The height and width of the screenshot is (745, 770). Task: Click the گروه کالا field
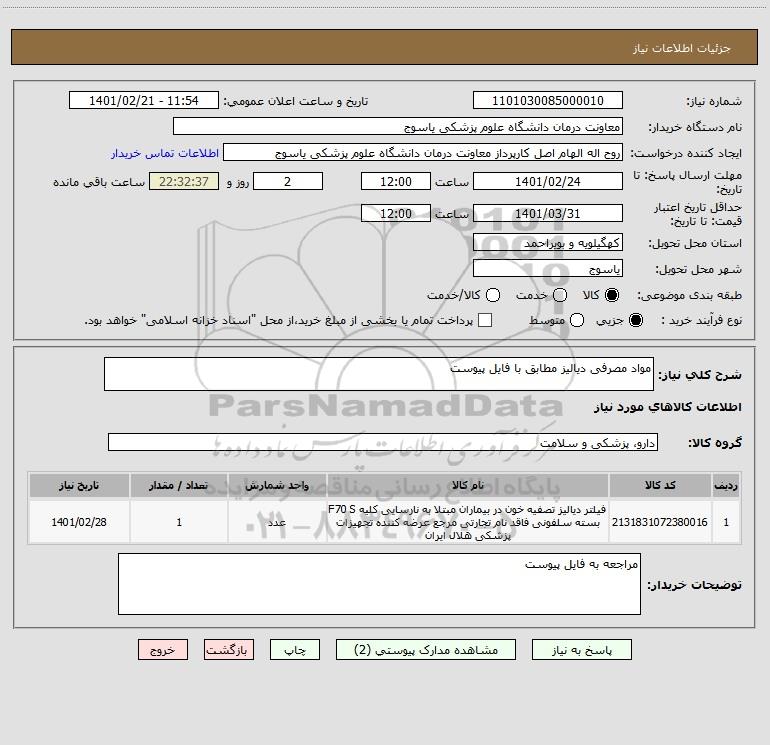tap(383, 442)
